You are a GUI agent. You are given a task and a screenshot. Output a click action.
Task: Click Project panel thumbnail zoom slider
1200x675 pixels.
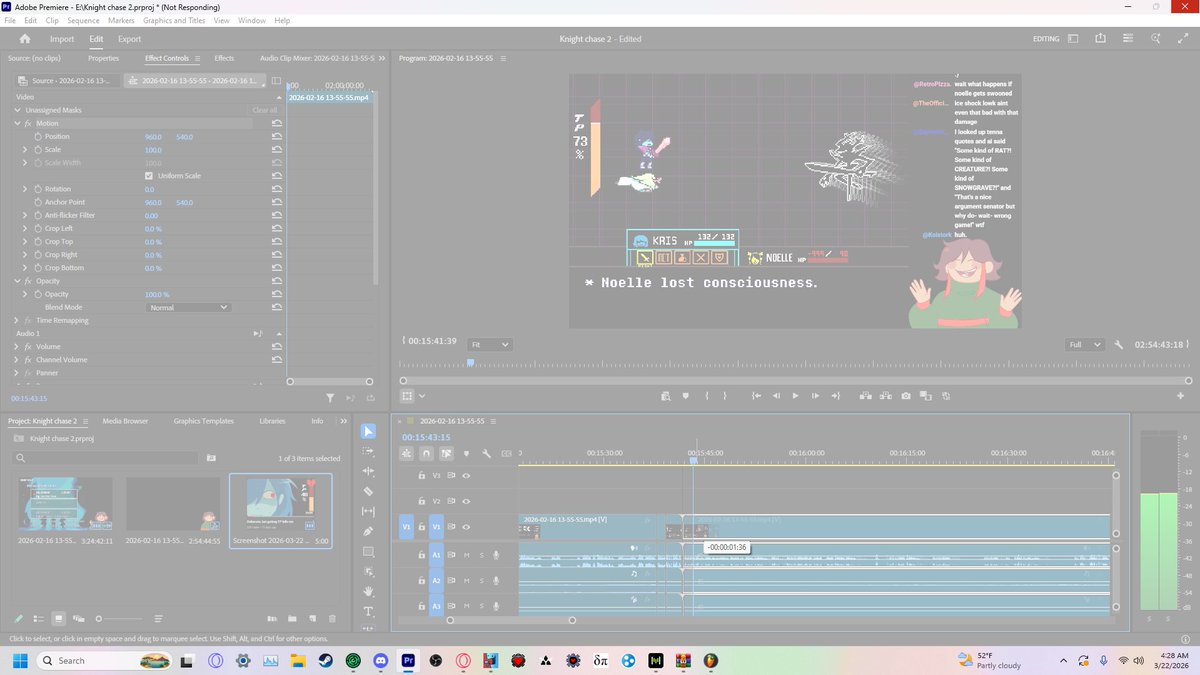point(99,619)
